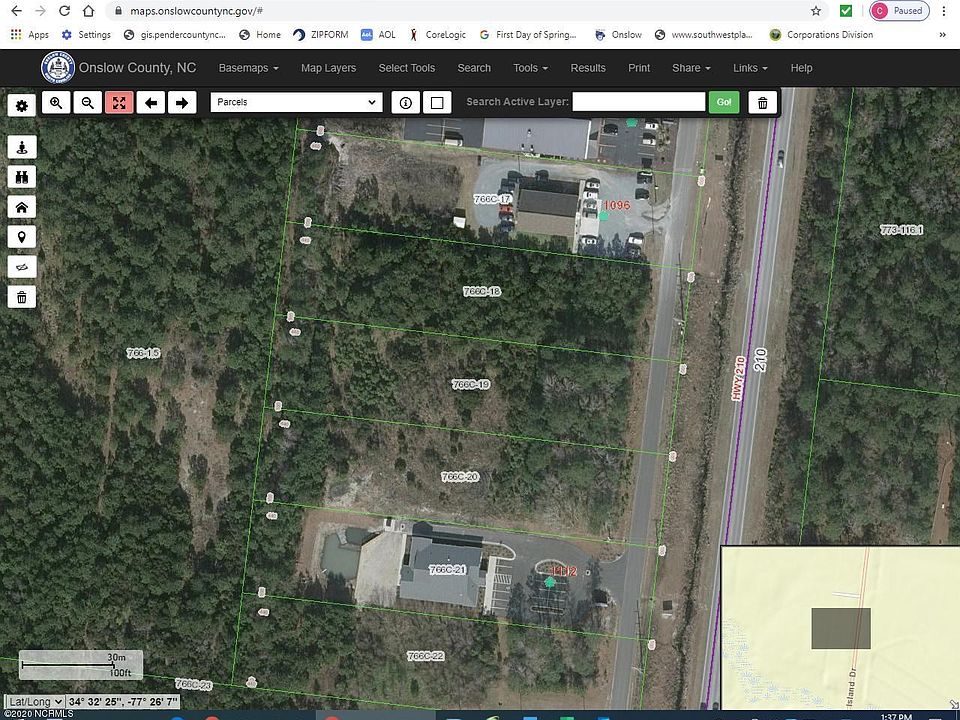Image resolution: width=960 pixels, height=720 pixels.
Task: Open the gis.pendercountync bookmark
Action: (x=174, y=35)
